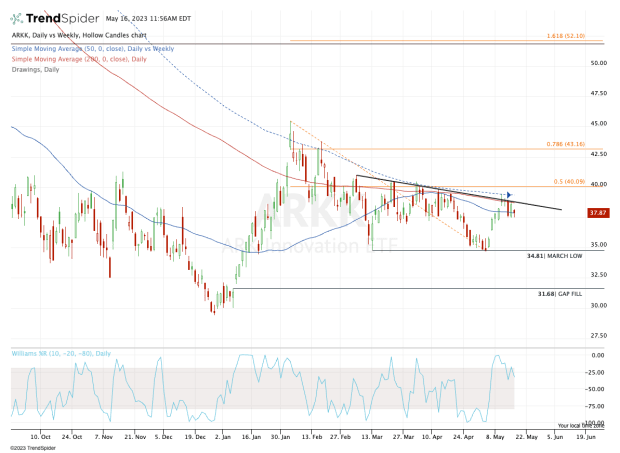
Task: Click the '8. May' date axis label
Action: (495, 437)
